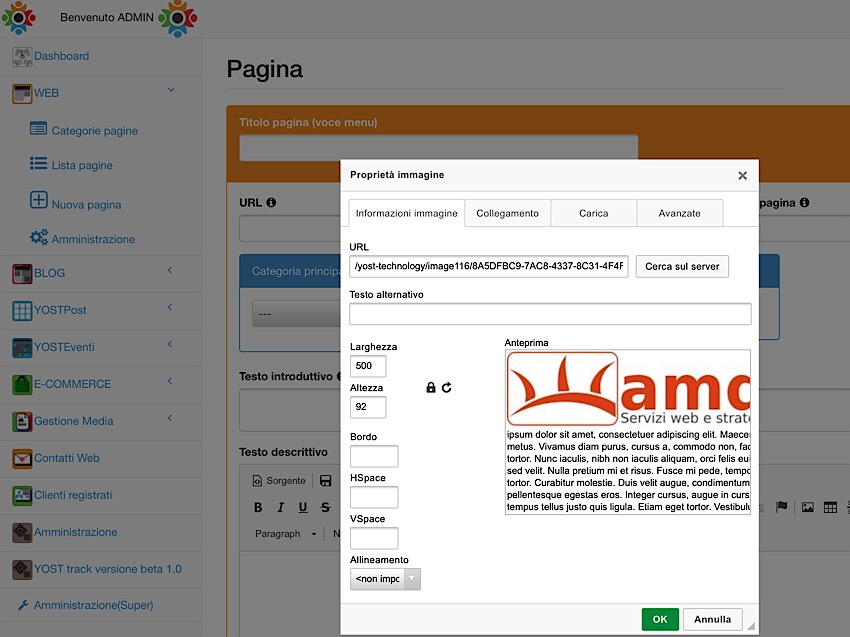Open the Allineamento dropdown
850x637 pixels.
click(385, 579)
